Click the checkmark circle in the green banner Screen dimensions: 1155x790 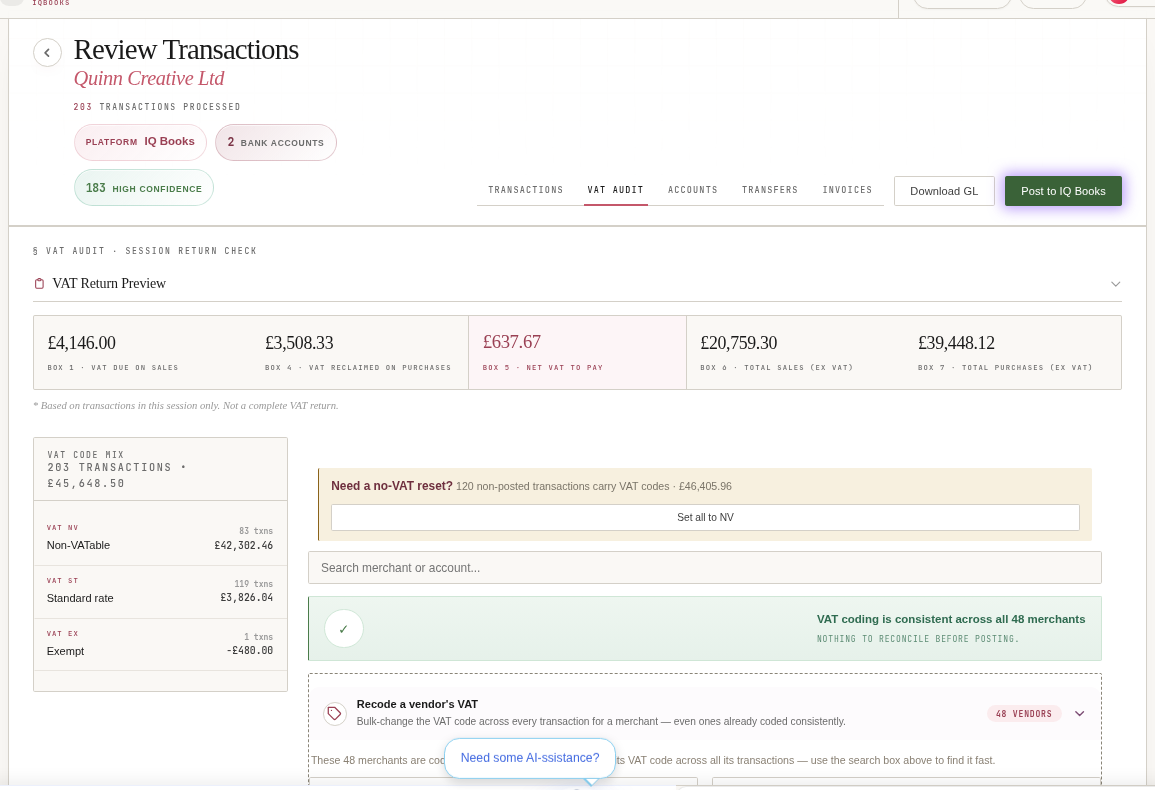tap(343, 629)
